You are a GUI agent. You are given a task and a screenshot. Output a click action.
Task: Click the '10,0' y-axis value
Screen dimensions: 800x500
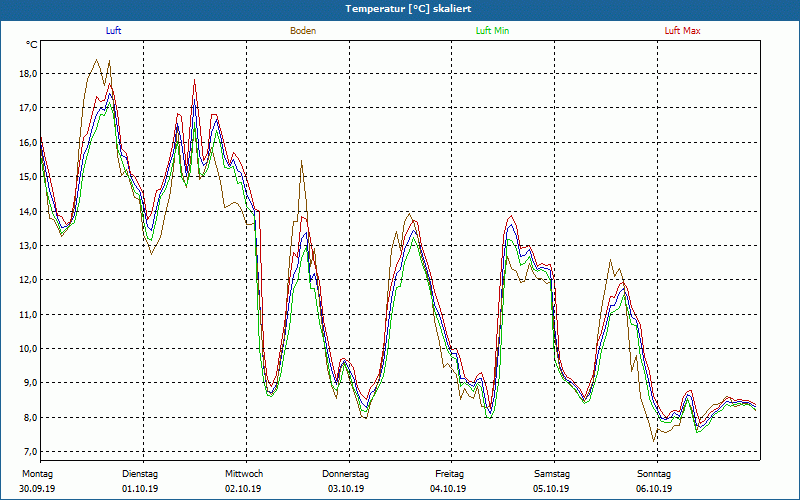tap(29, 348)
